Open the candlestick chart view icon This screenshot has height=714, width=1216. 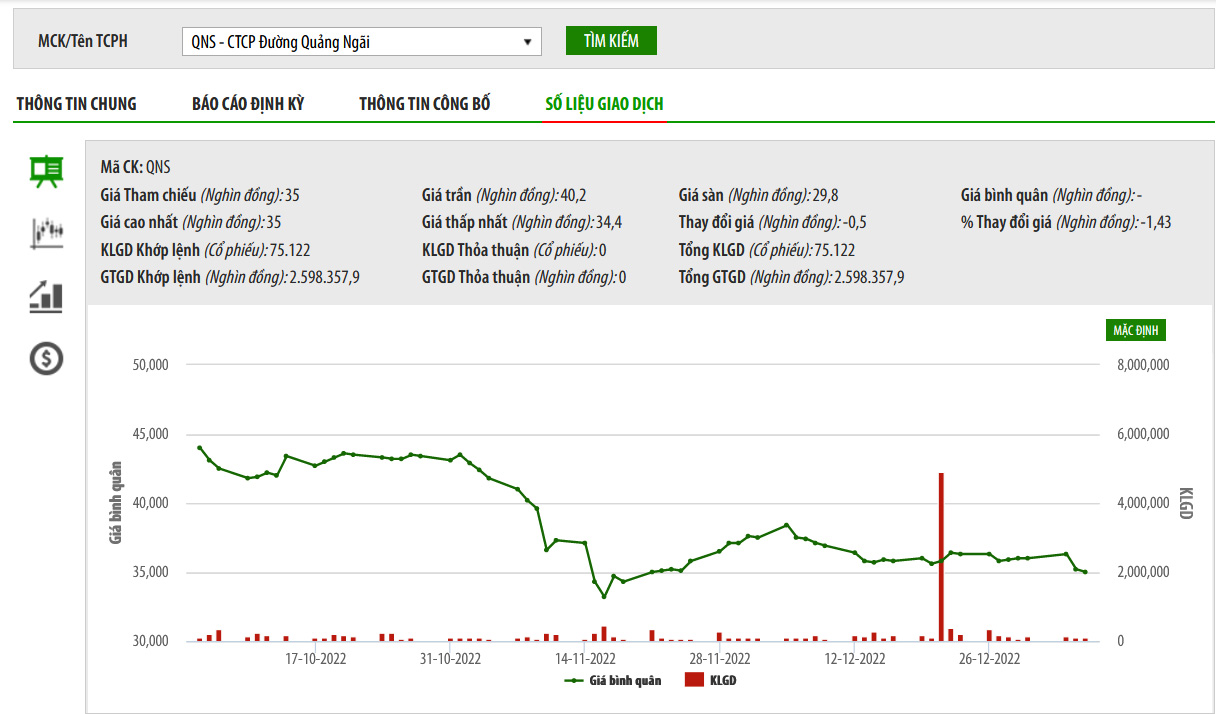(x=46, y=233)
